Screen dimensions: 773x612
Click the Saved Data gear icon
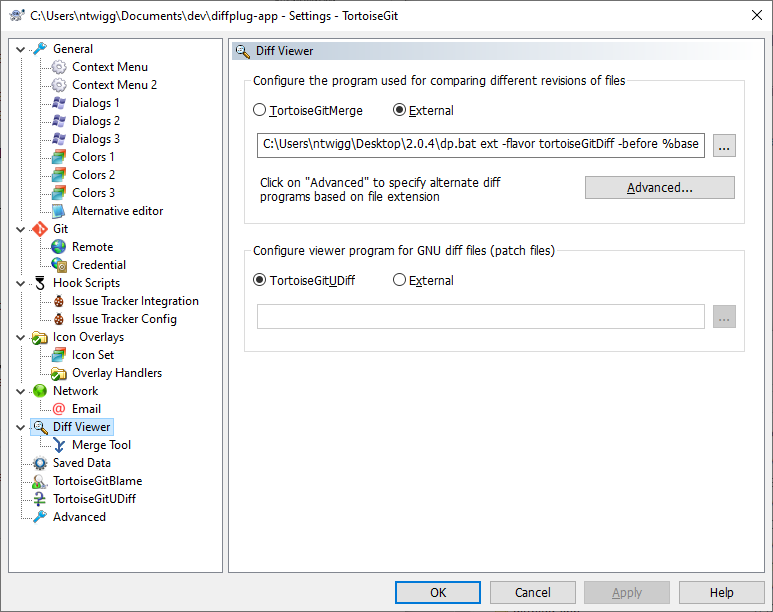(x=40, y=463)
